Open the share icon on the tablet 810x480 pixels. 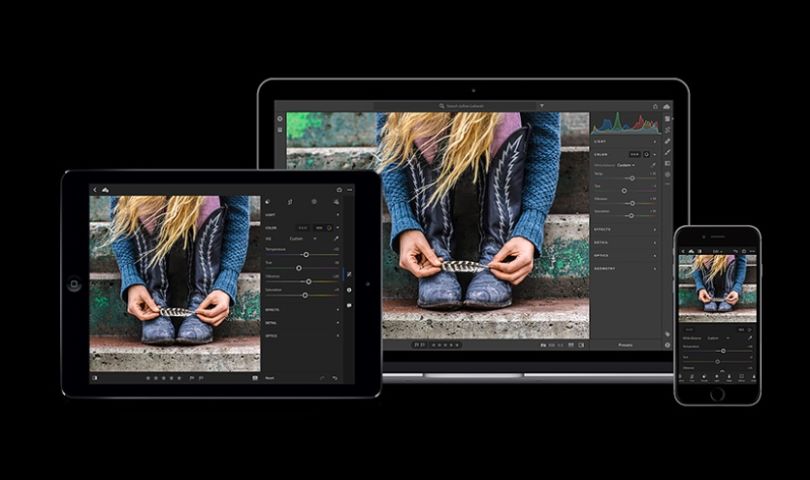[339, 189]
